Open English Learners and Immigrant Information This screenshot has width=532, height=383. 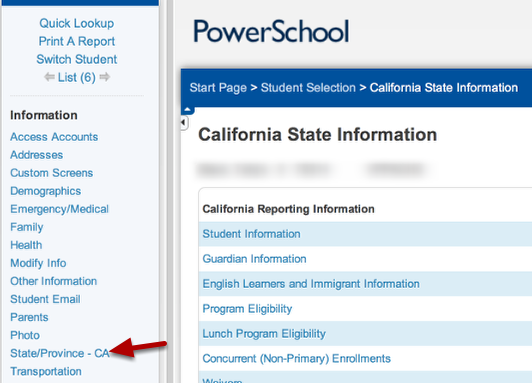(365, 284)
